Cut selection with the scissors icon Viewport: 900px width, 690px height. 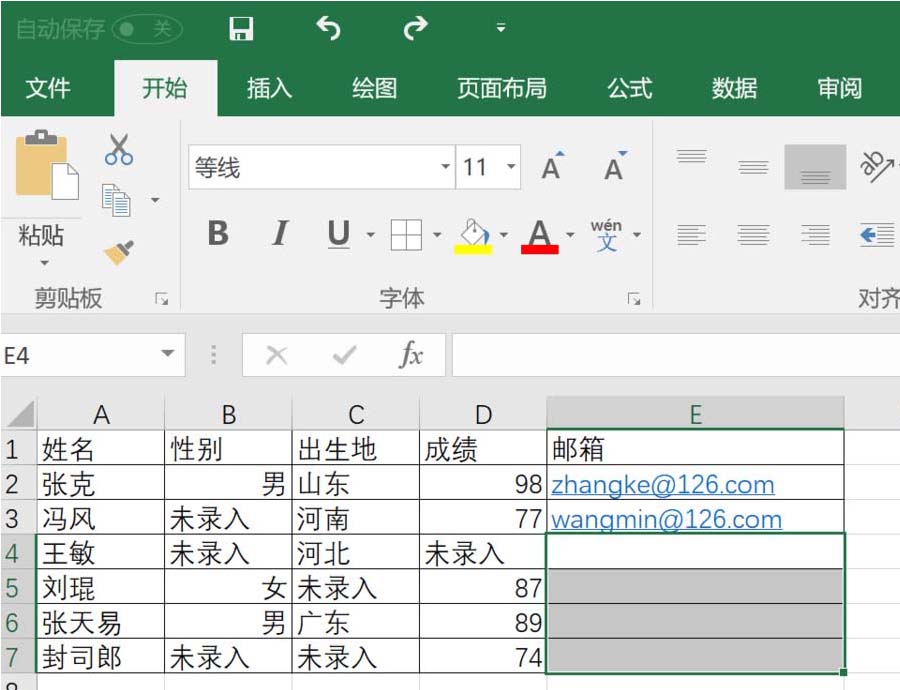(x=119, y=150)
